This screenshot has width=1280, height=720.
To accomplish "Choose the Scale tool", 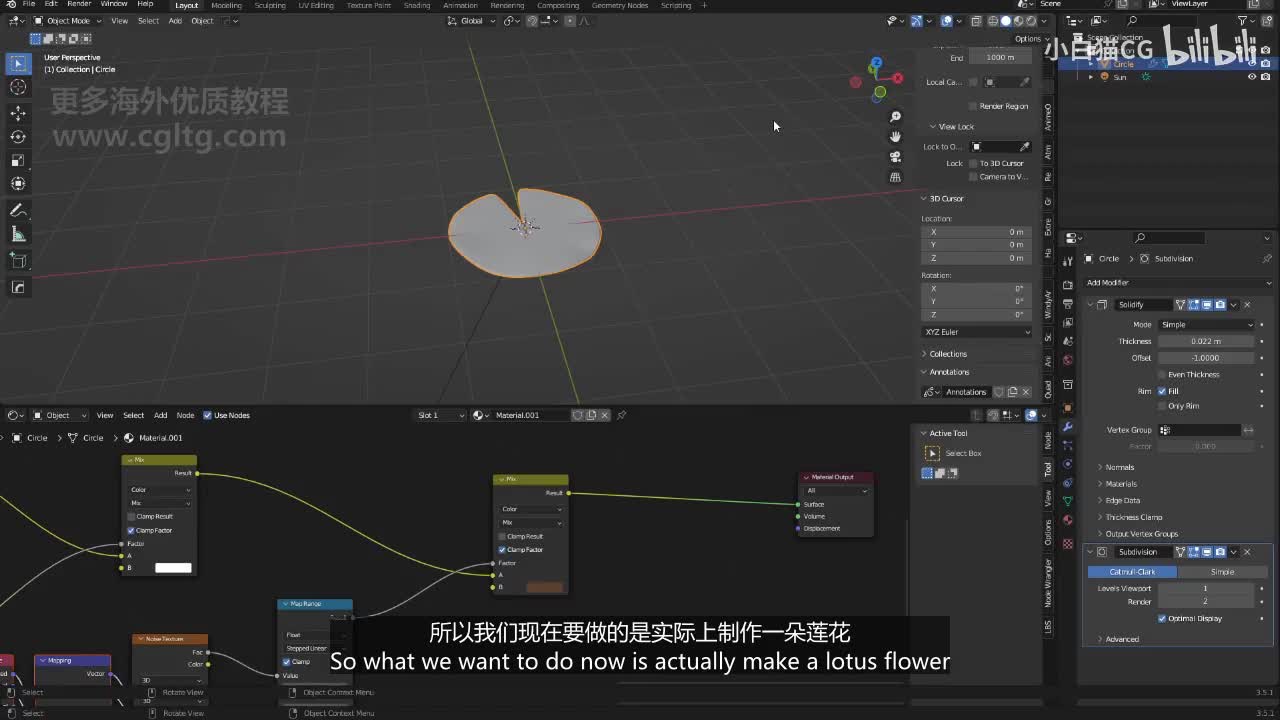I will pos(18,160).
